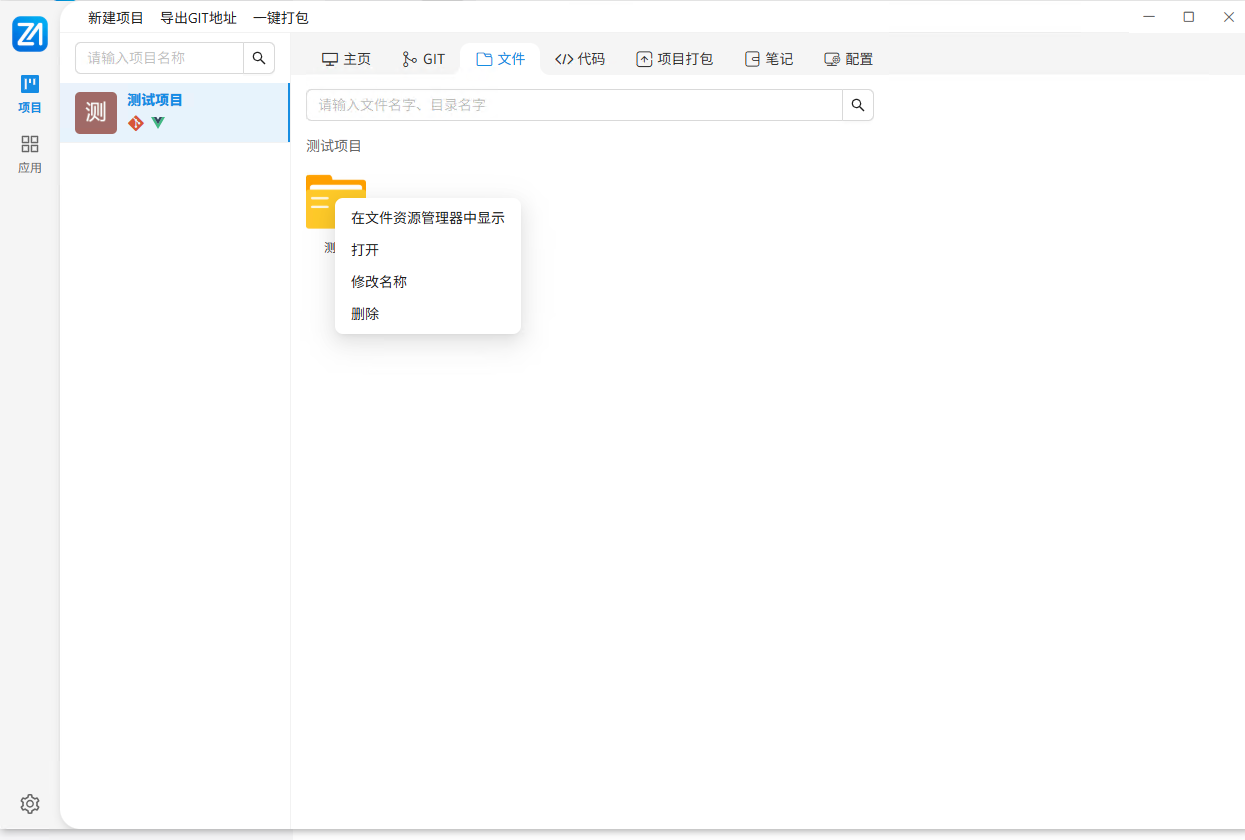Select 打开 in the context menu
The height and width of the screenshot is (840, 1245).
(364, 249)
